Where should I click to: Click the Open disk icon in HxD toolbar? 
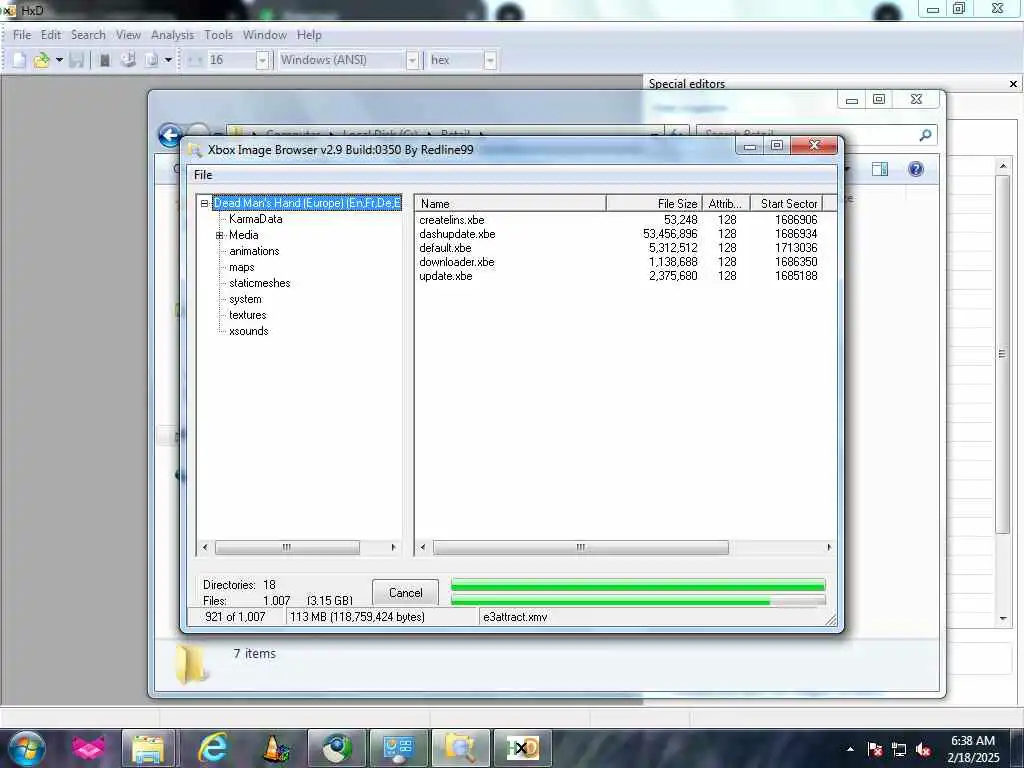coord(128,60)
